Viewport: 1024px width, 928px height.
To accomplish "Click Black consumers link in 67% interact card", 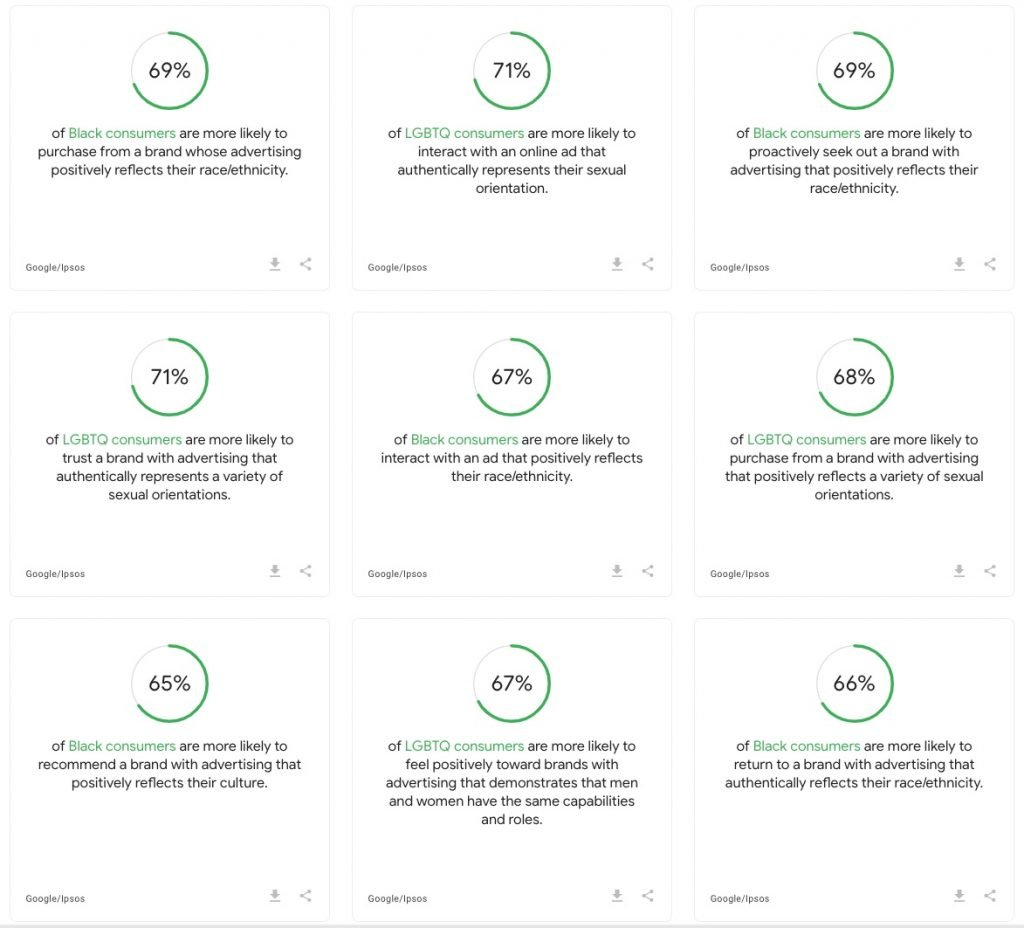I will coord(464,440).
